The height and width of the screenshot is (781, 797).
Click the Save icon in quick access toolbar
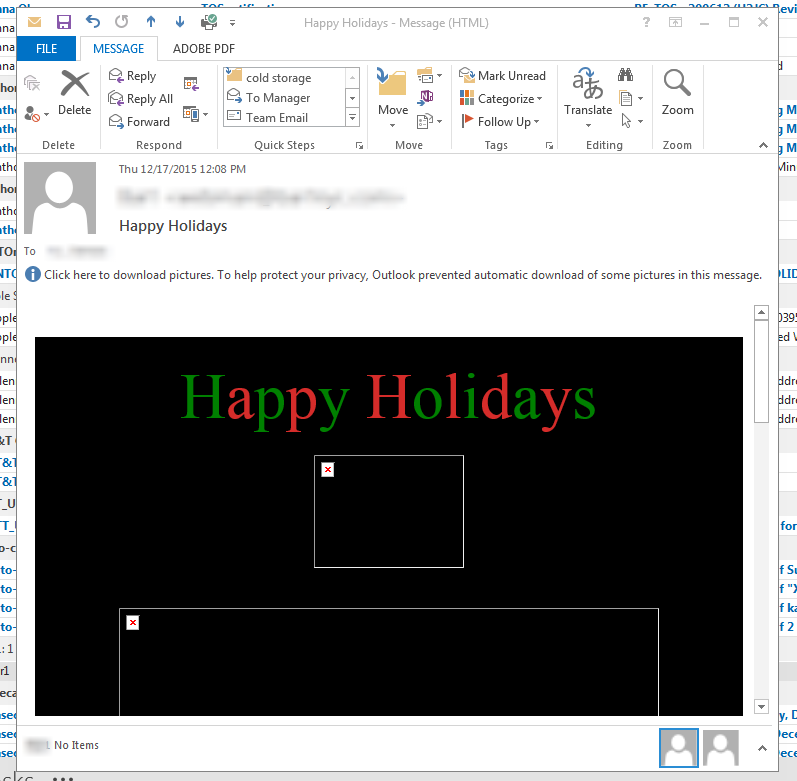(64, 21)
